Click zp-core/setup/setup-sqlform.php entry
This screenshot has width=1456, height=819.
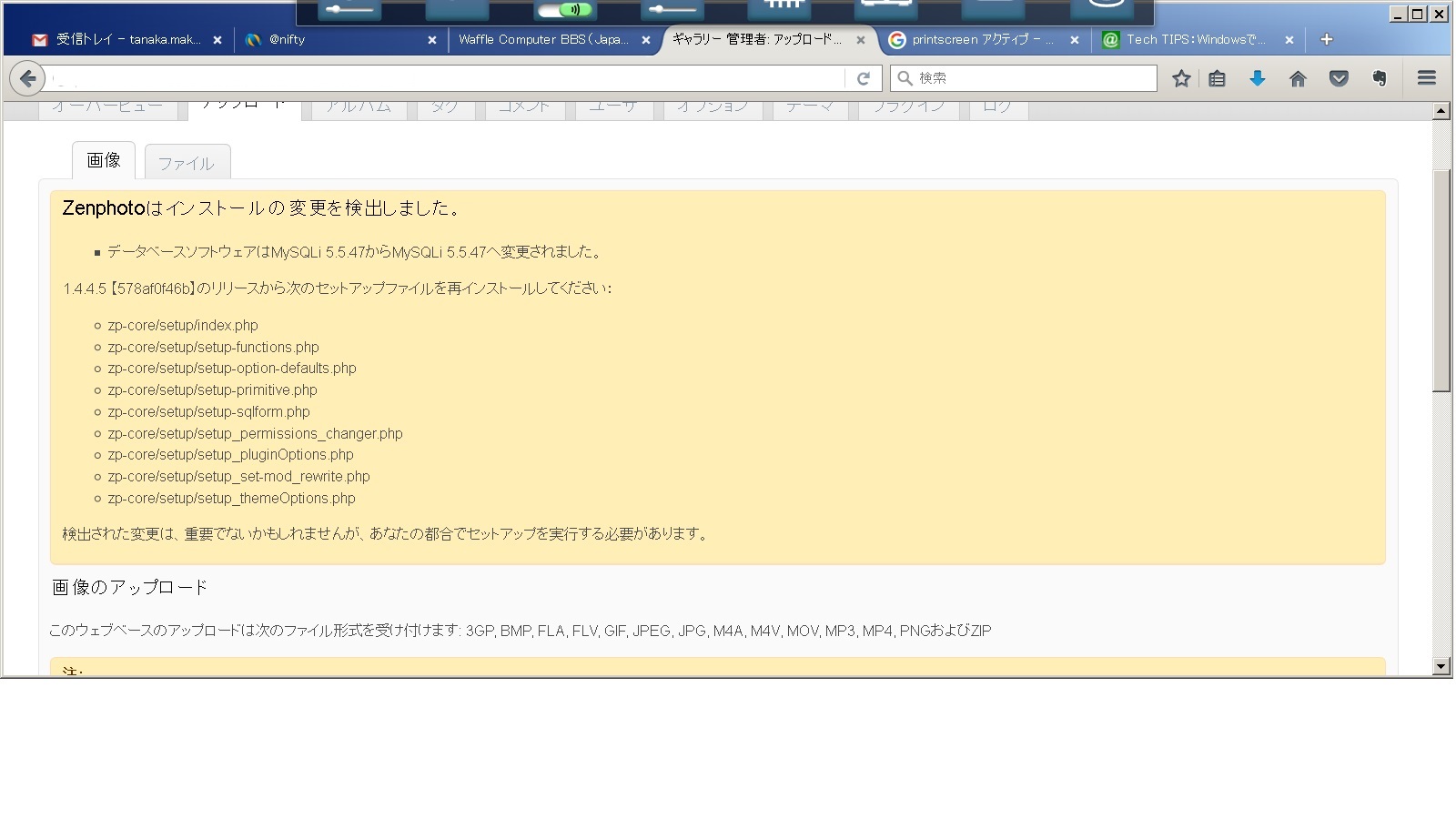208,412
